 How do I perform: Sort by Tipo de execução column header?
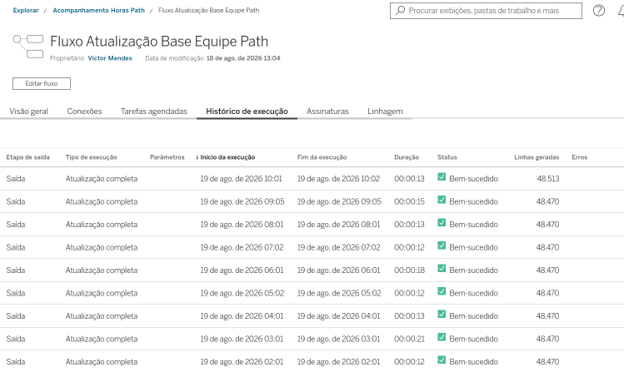coord(91,157)
